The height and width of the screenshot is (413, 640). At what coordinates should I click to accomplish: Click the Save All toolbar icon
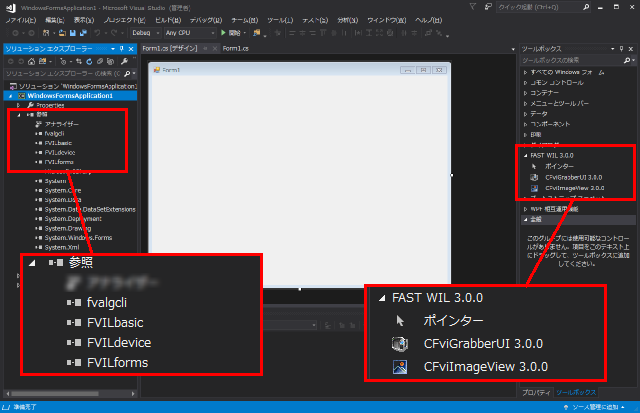tap(83, 33)
